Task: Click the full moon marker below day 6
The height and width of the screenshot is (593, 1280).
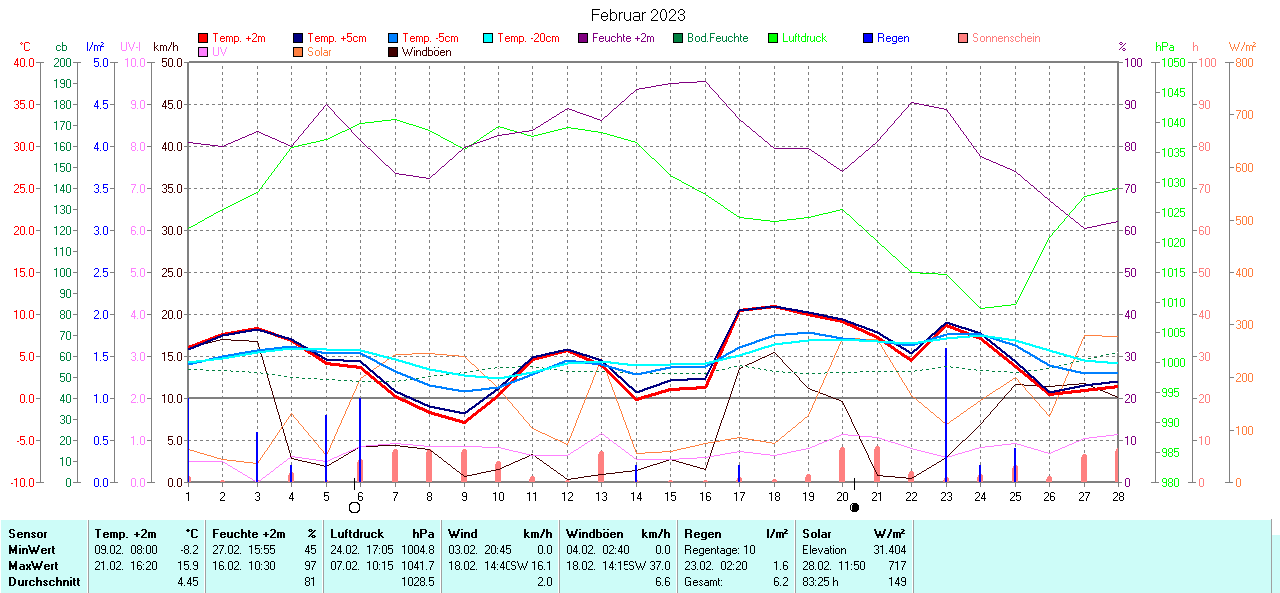Action: [354, 508]
